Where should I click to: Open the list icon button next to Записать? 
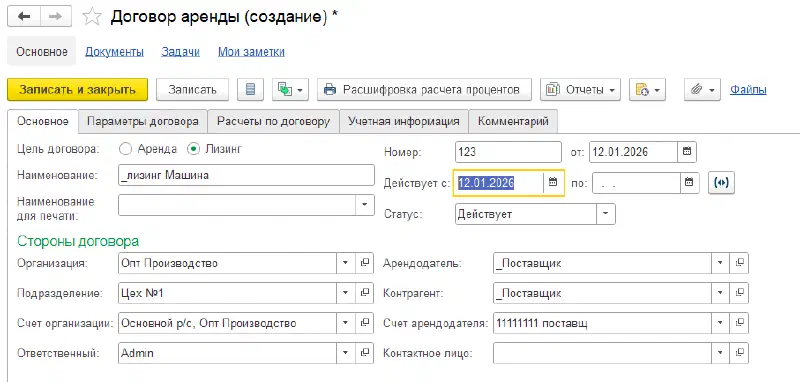[x=250, y=90]
